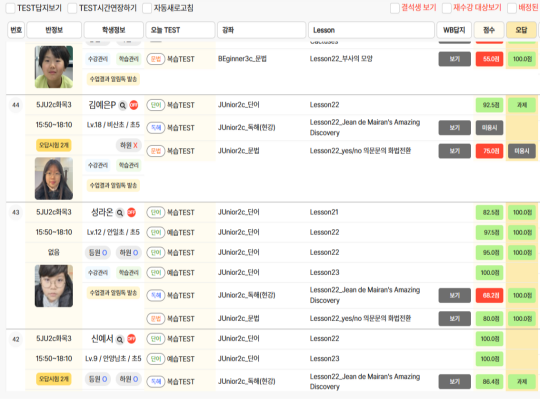This screenshot has width=540, height=400.
Task: Click the magnifier icon next to 김예은P
Action: [x=123, y=105]
